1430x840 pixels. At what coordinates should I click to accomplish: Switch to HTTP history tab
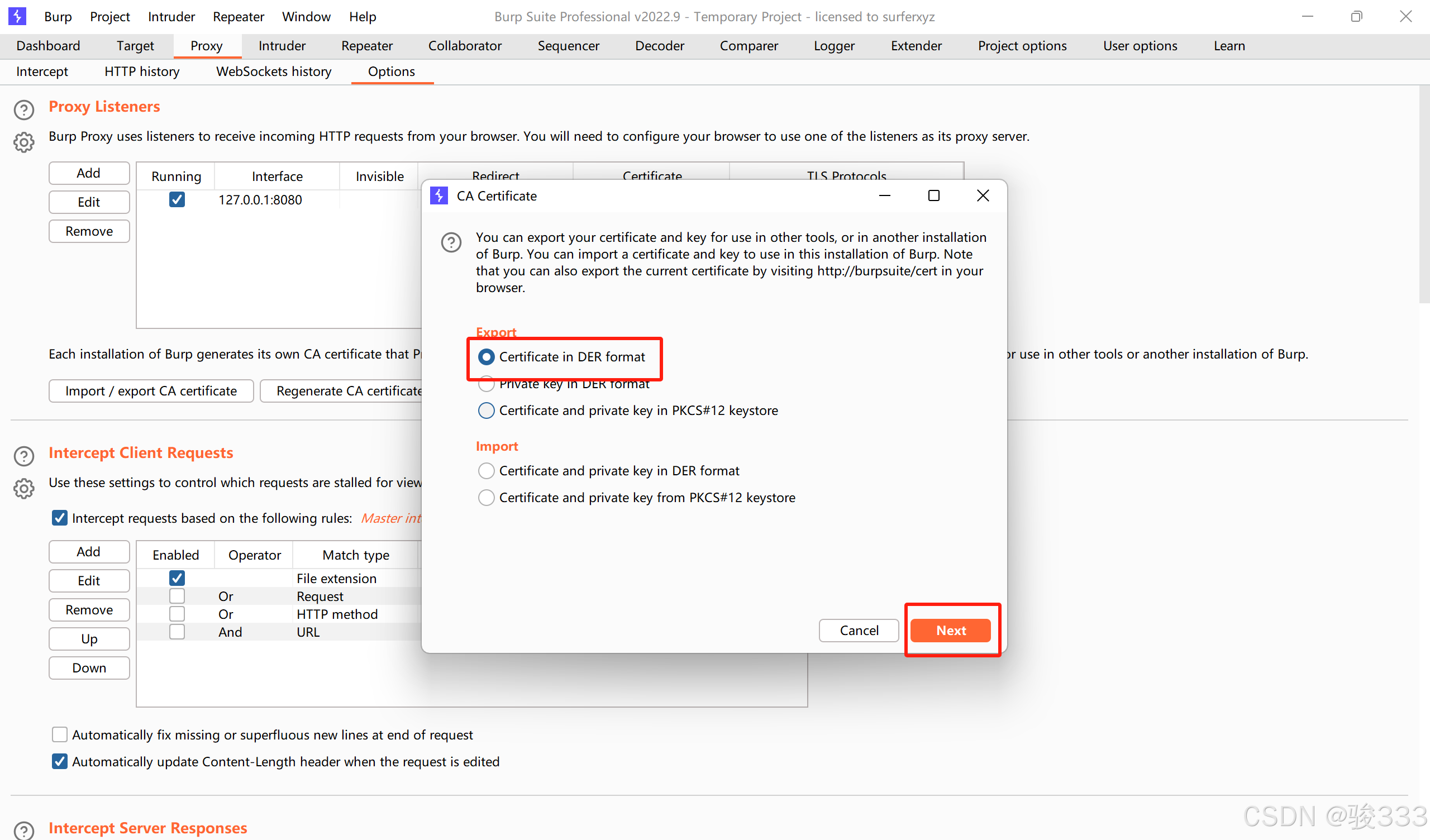142,71
